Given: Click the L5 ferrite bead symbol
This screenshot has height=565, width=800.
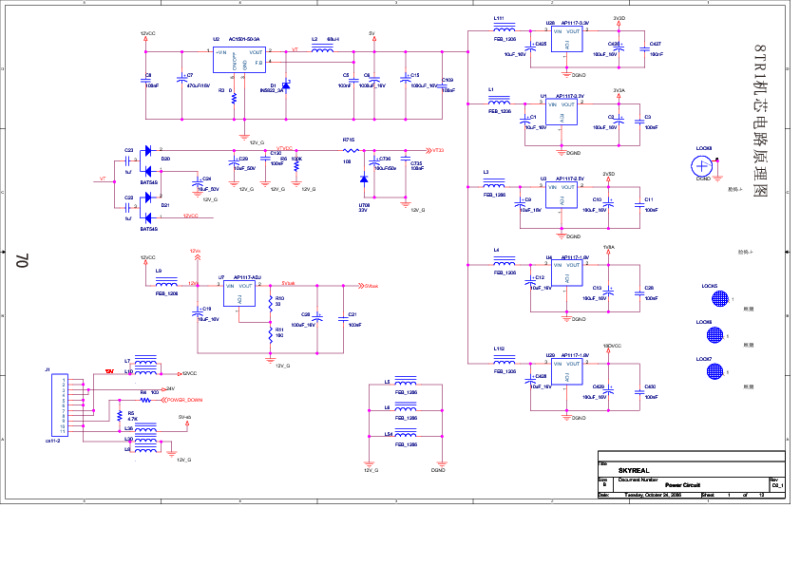Looking at the screenshot, I should coord(406,381).
